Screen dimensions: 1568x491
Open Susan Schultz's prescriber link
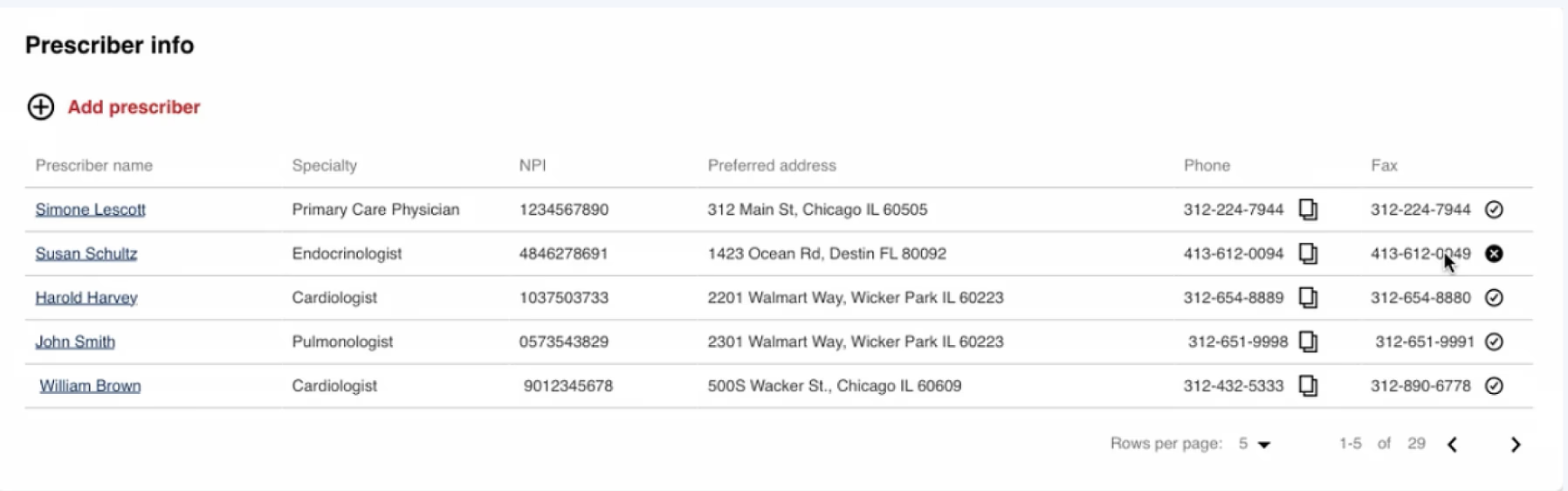click(x=86, y=253)
